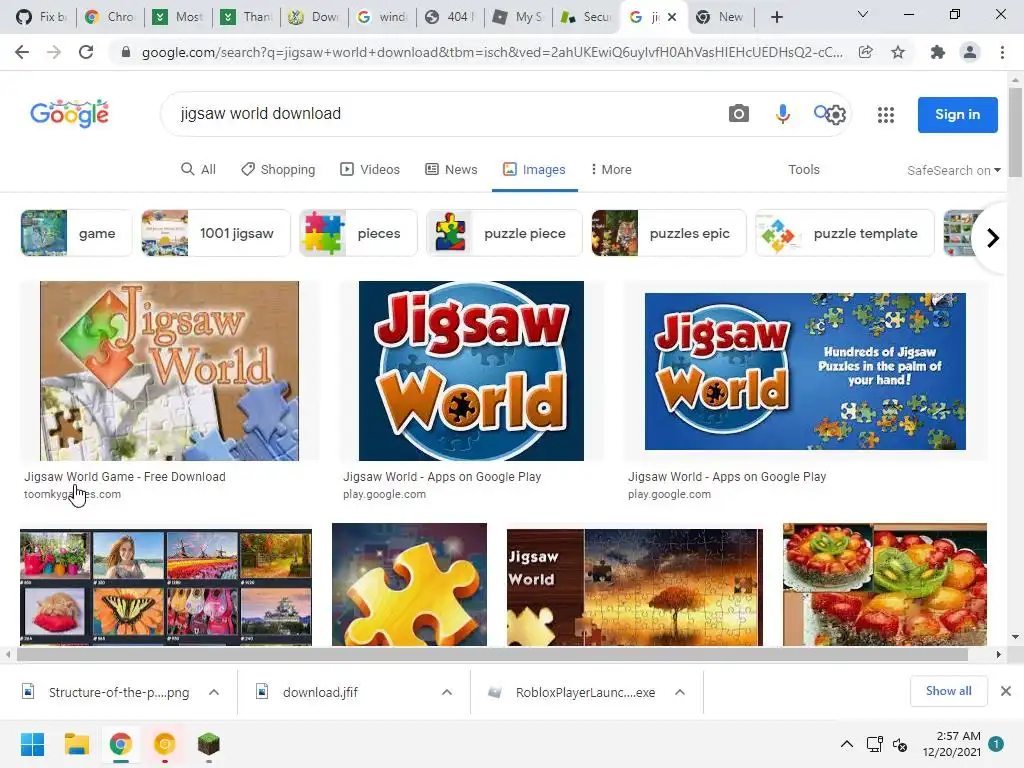Viewport: 1024px width, 768px height.
Task: Switch to the 'My S' tab
Action: click(519, 17)
